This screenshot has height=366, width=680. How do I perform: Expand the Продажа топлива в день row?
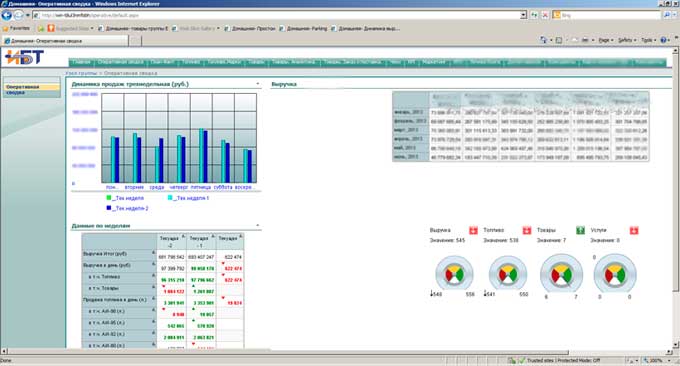tap(154, 299)
